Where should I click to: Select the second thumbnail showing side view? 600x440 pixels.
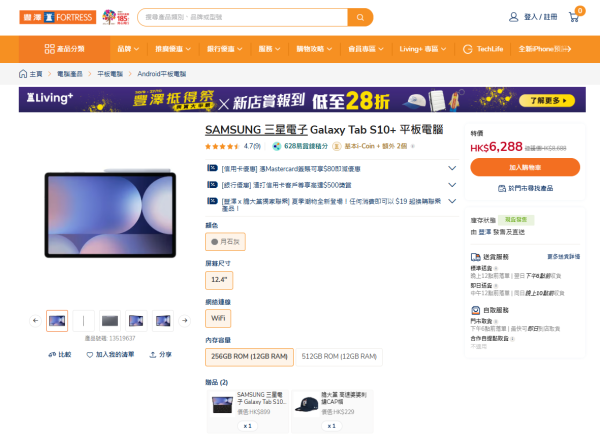point(83,321)
